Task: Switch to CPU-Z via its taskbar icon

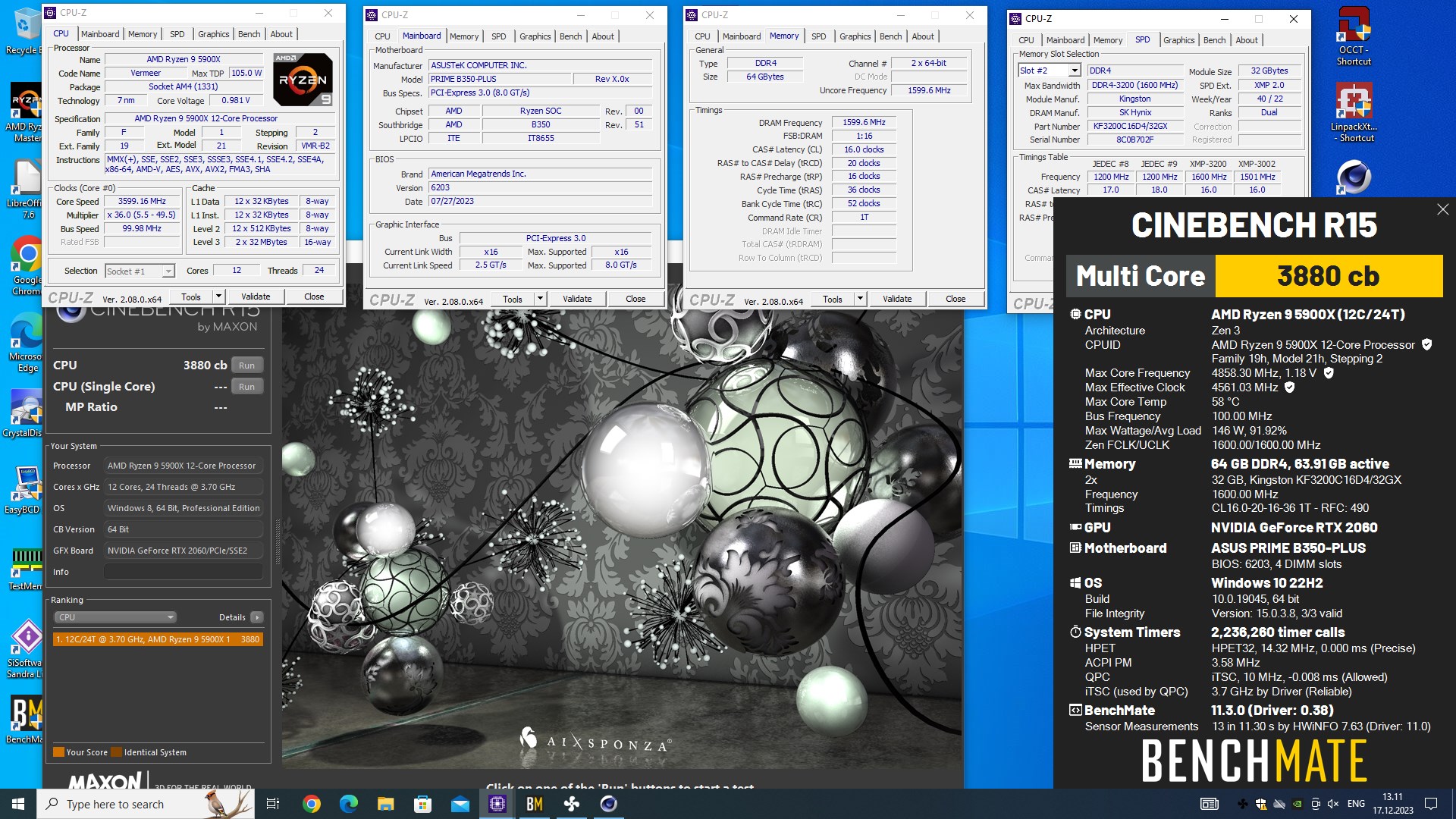Action: pos(497,804)
